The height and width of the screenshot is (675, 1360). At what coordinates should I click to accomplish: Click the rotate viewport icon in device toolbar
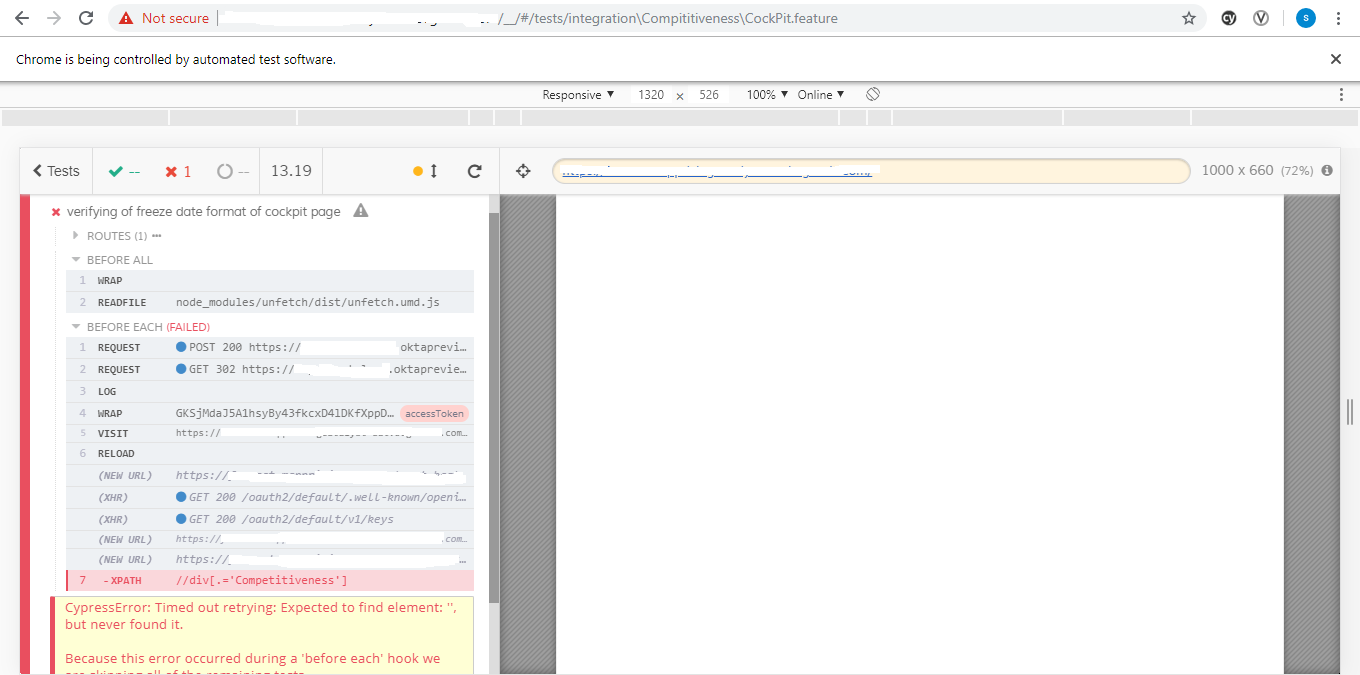point(872,93)
